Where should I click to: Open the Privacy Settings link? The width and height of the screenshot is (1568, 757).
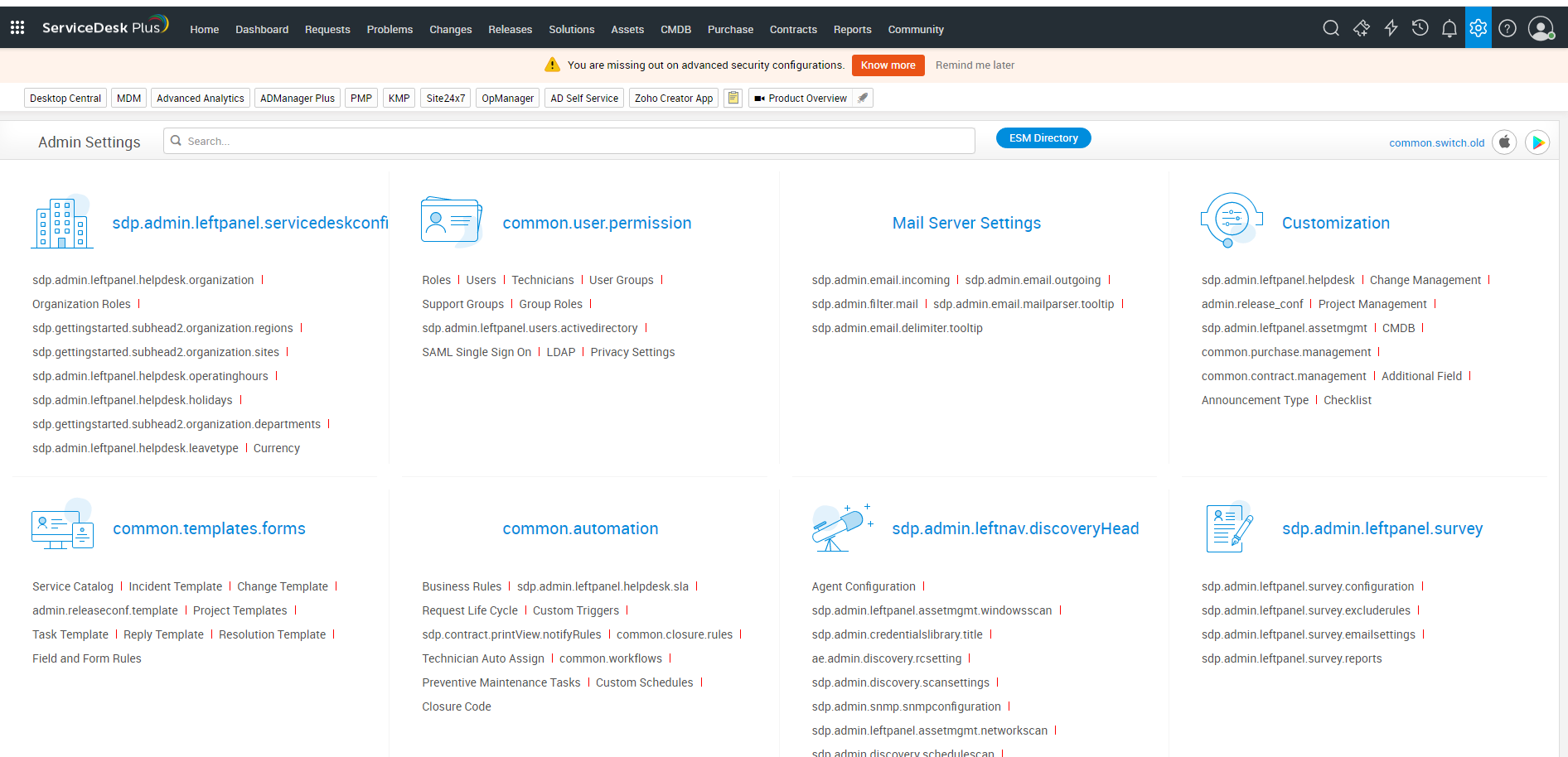[632, 352]
